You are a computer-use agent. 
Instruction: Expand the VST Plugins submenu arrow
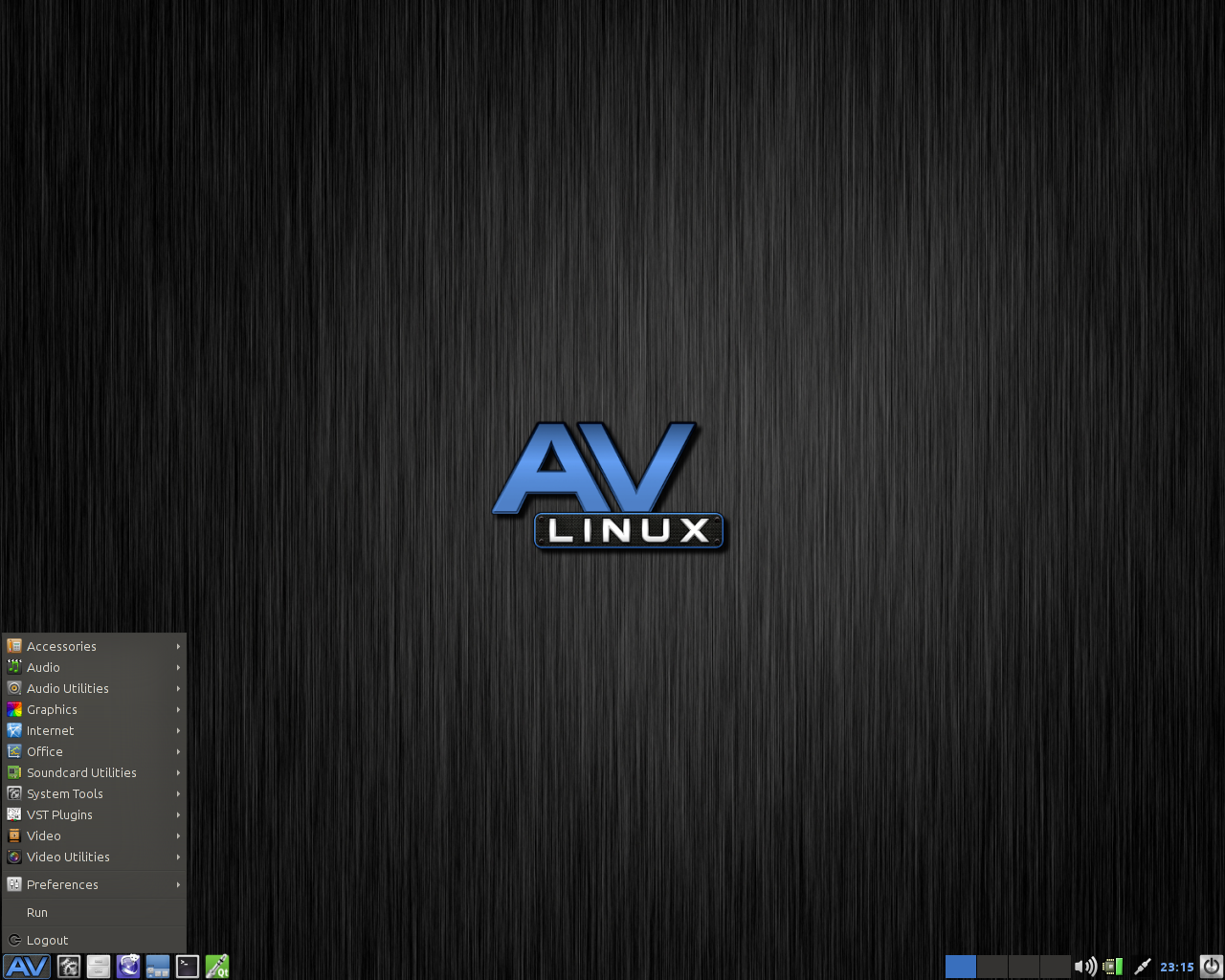[178, 814]
